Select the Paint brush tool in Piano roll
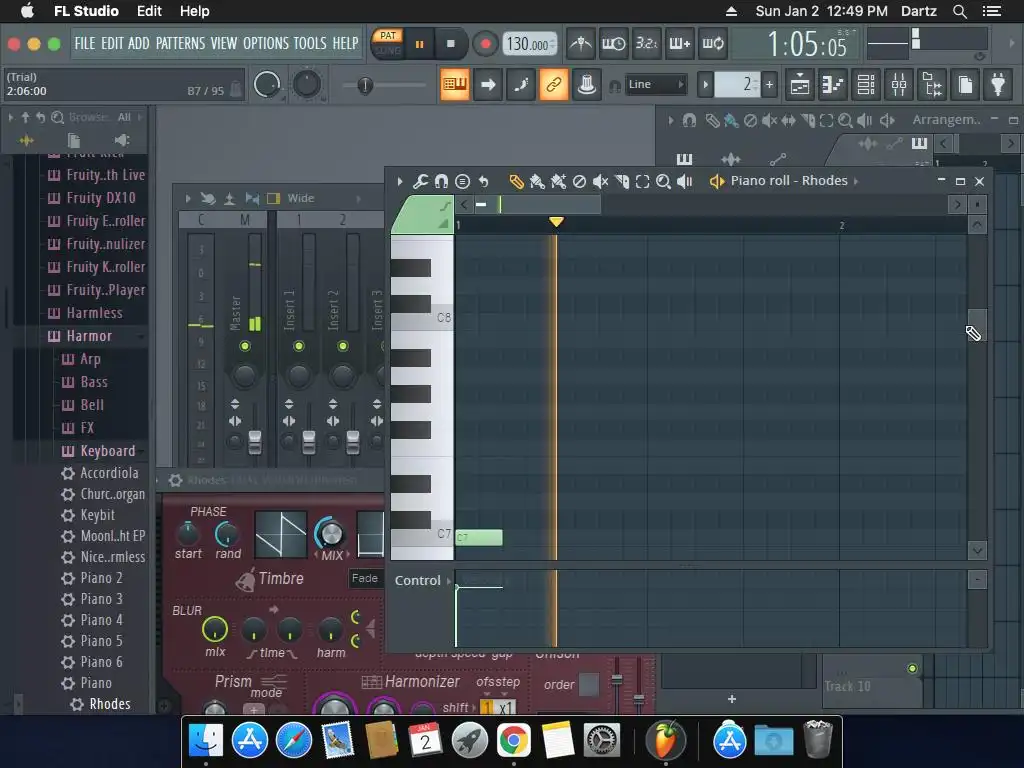Image resolution: width=1024 pixels, height=768 pixels. (537, 182)
